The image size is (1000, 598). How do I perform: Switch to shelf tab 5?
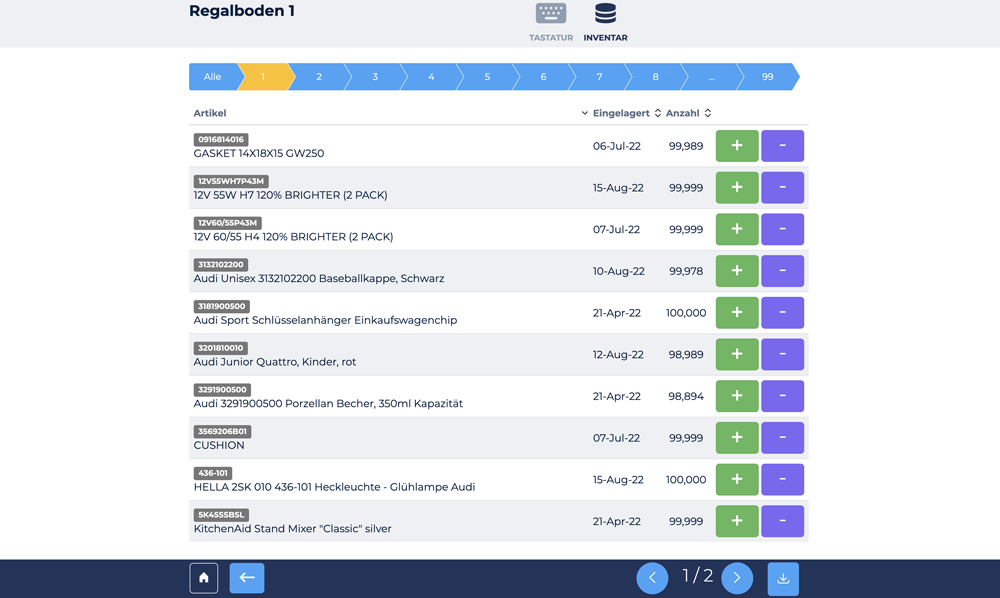487,77
